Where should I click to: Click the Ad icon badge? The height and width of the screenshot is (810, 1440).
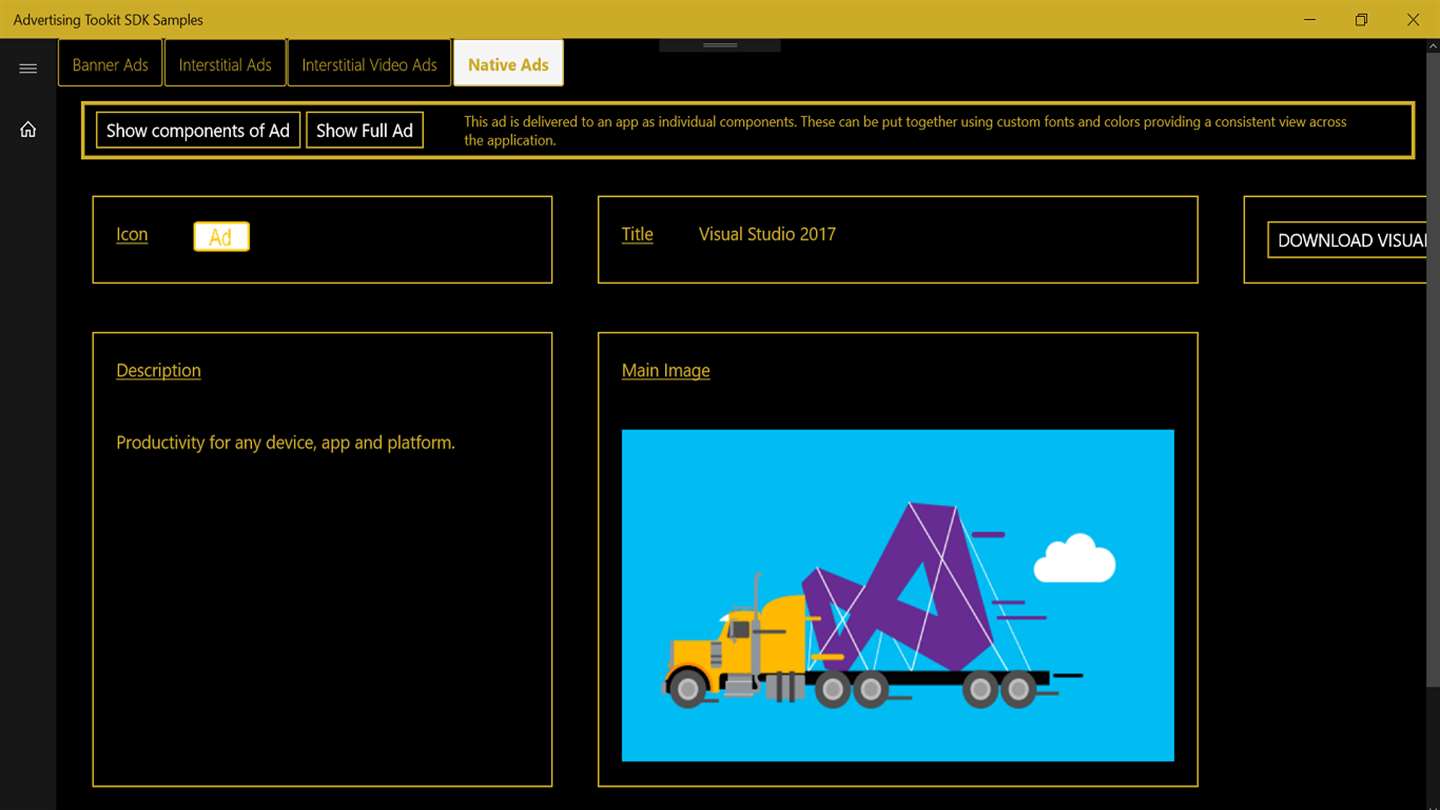click(221, 237)
